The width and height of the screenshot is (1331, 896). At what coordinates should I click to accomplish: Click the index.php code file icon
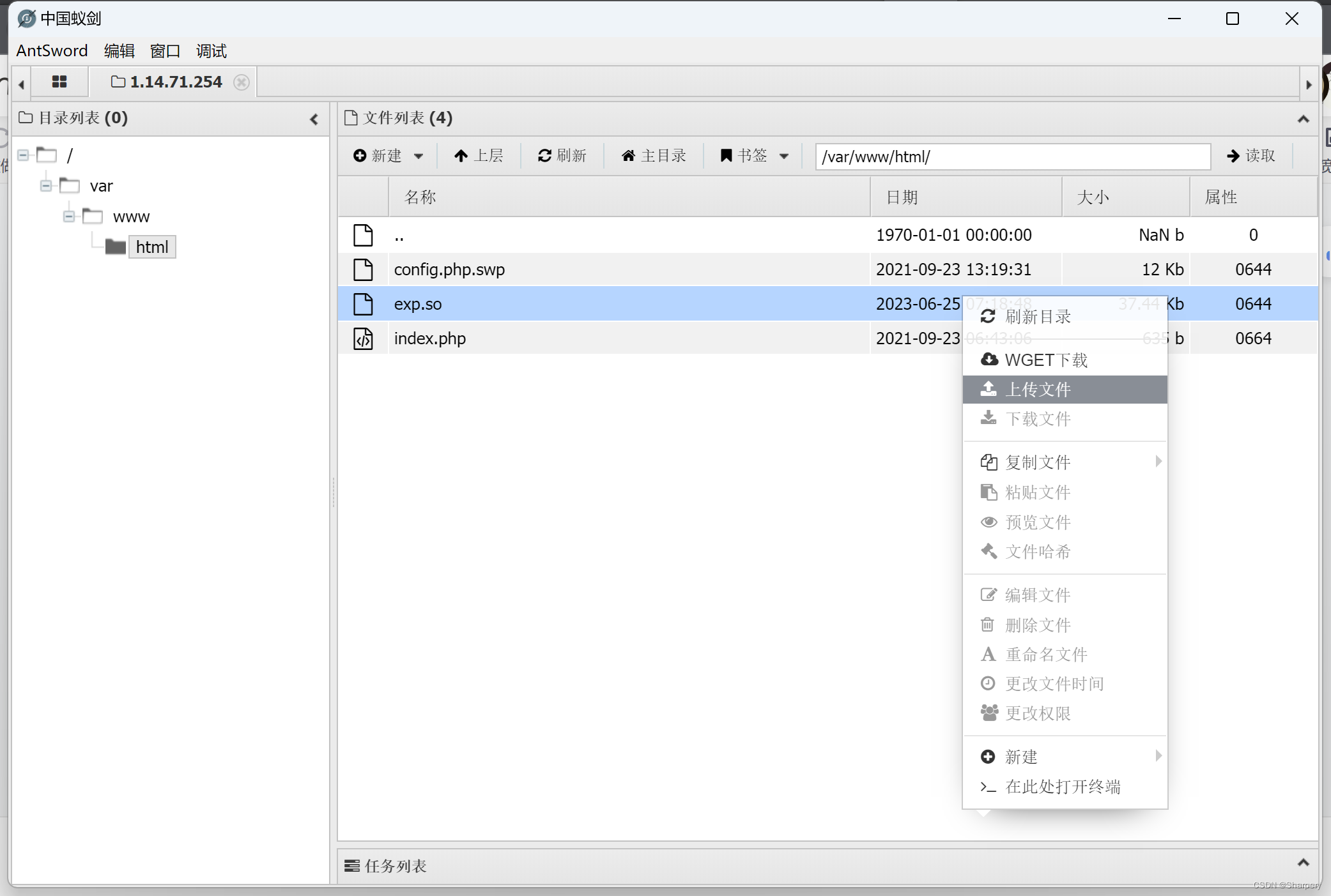pyautogui.click(x=363, y=338)
